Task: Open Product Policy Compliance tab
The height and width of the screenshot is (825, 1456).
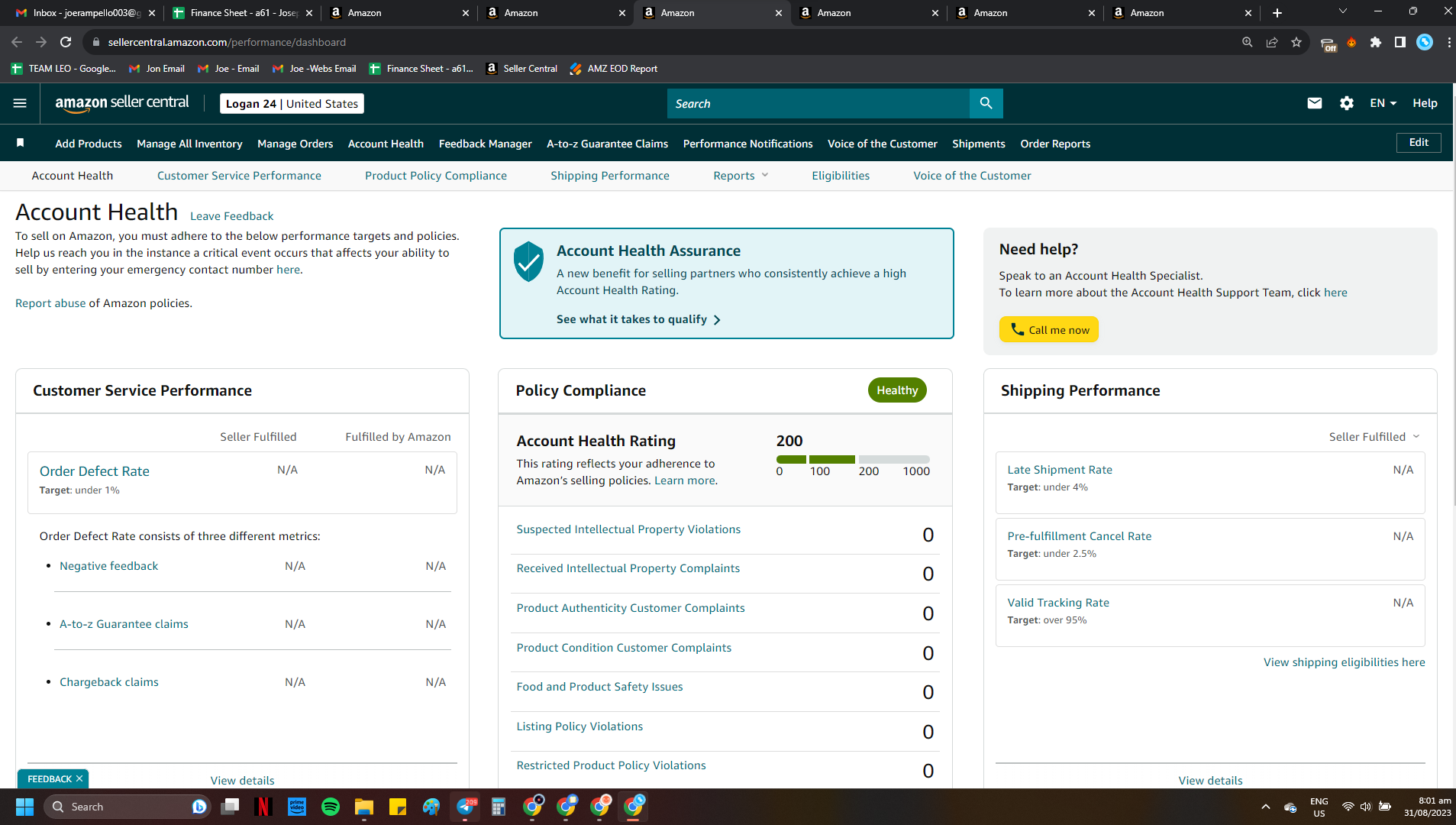Action: tap(436, 176)
